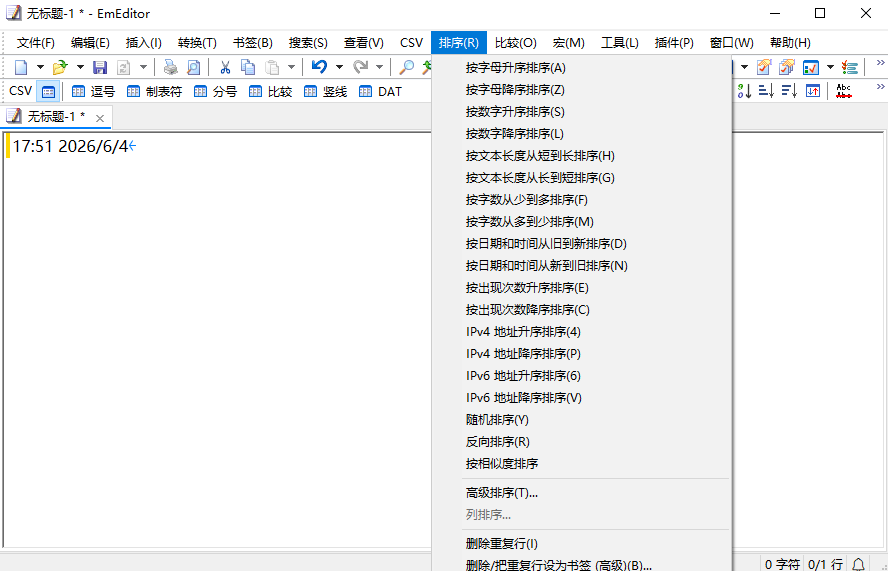
Task: Click the sort long-to-short lines icon
Action: [789, 91]
